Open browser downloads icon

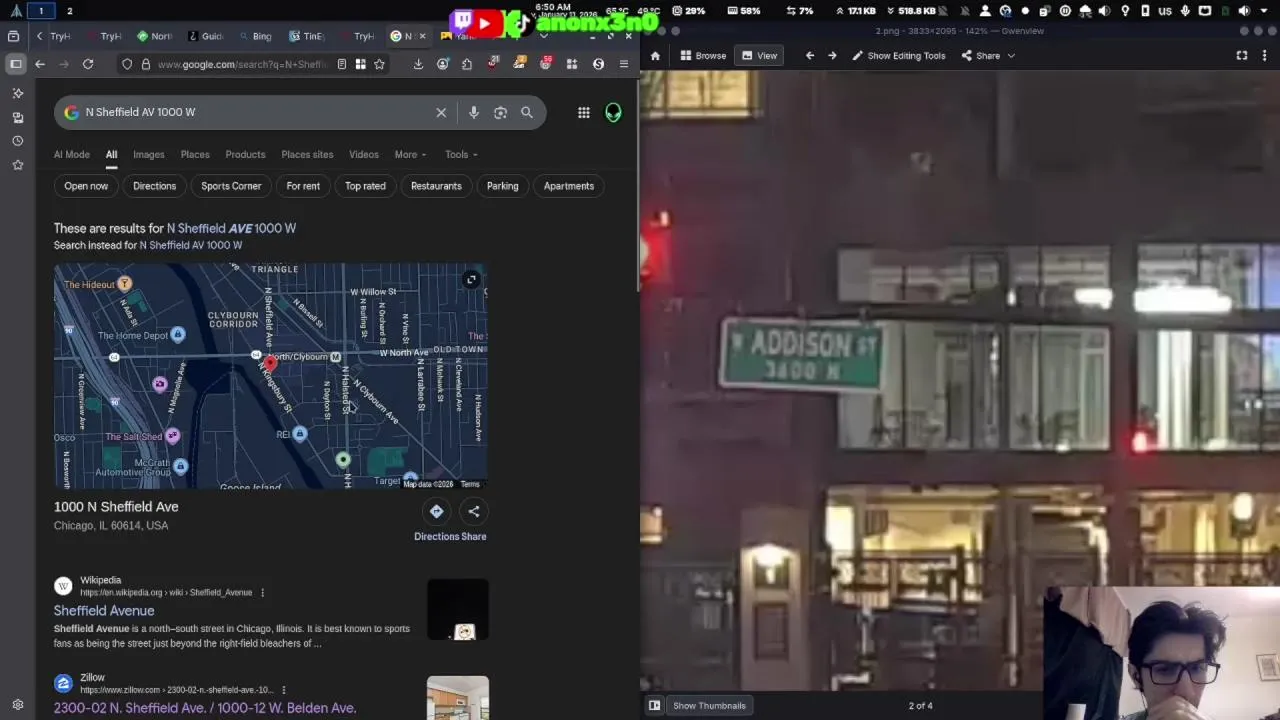(418, 64)
